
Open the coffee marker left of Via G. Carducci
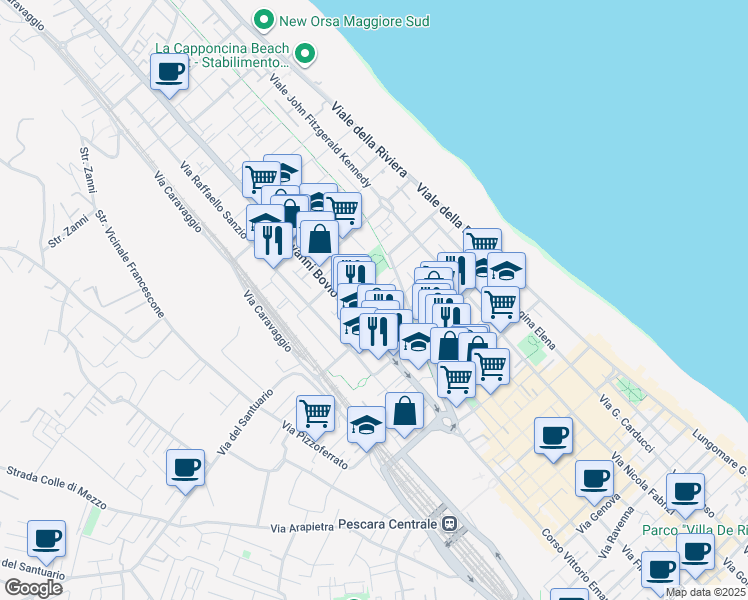pos(553,435)
